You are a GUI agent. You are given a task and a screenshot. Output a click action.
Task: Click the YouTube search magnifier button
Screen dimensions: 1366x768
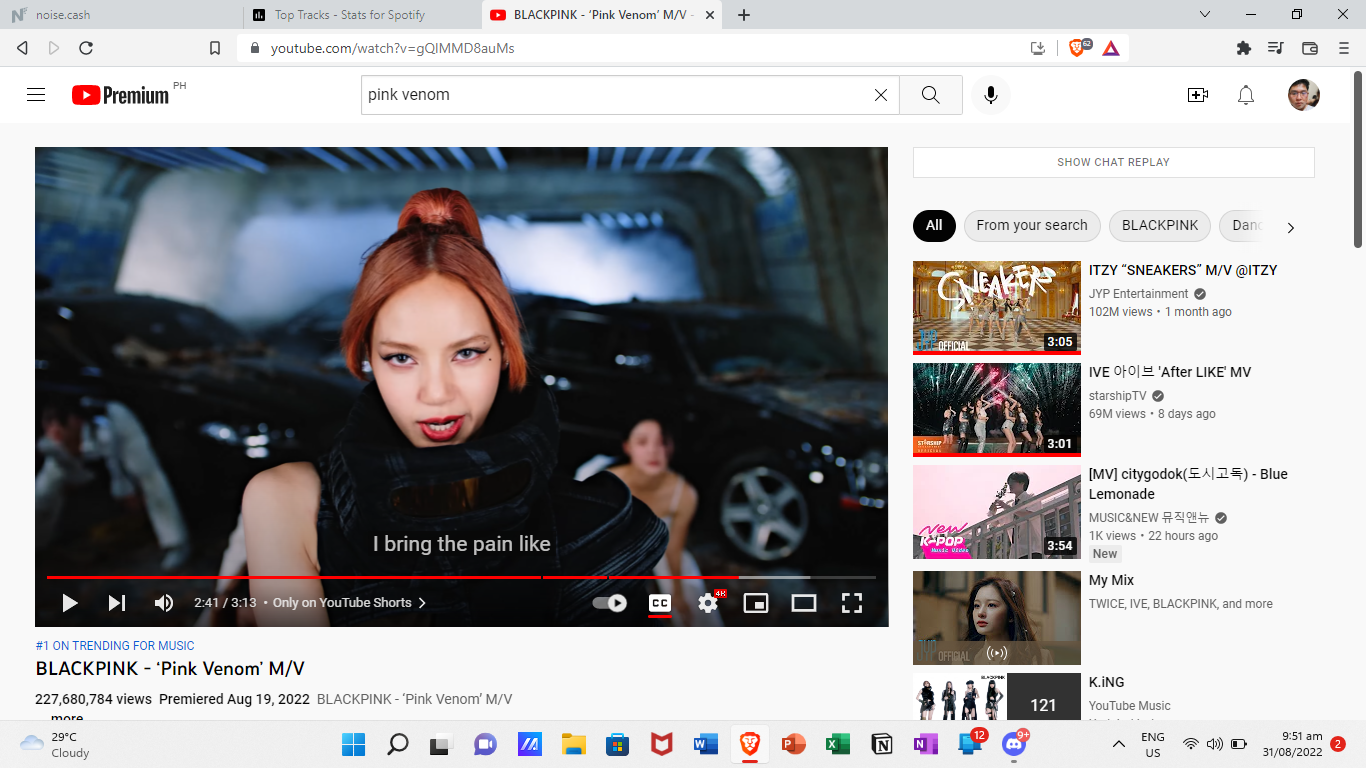pyautogui.click(x=931, y=95)
